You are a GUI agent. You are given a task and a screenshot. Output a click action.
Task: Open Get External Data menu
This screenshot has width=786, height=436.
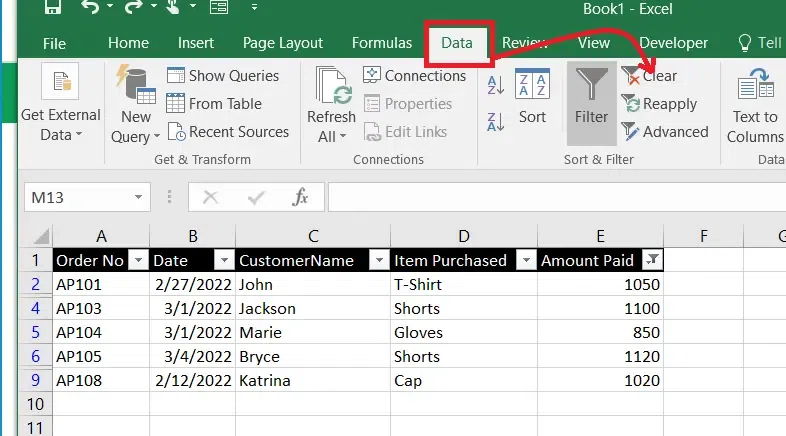click(61, 104)
